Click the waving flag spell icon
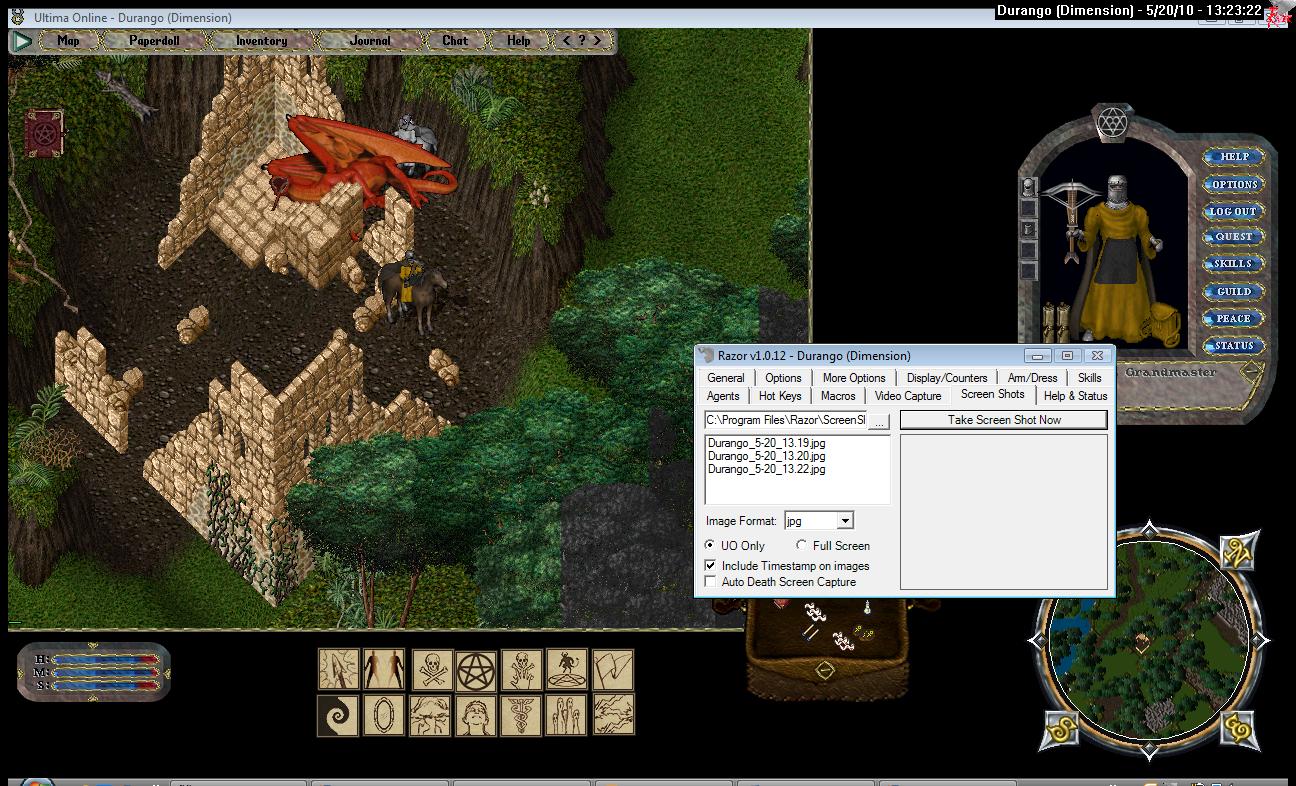The image size is (1296, 786). pyautogui.click(x=613, y=669)
